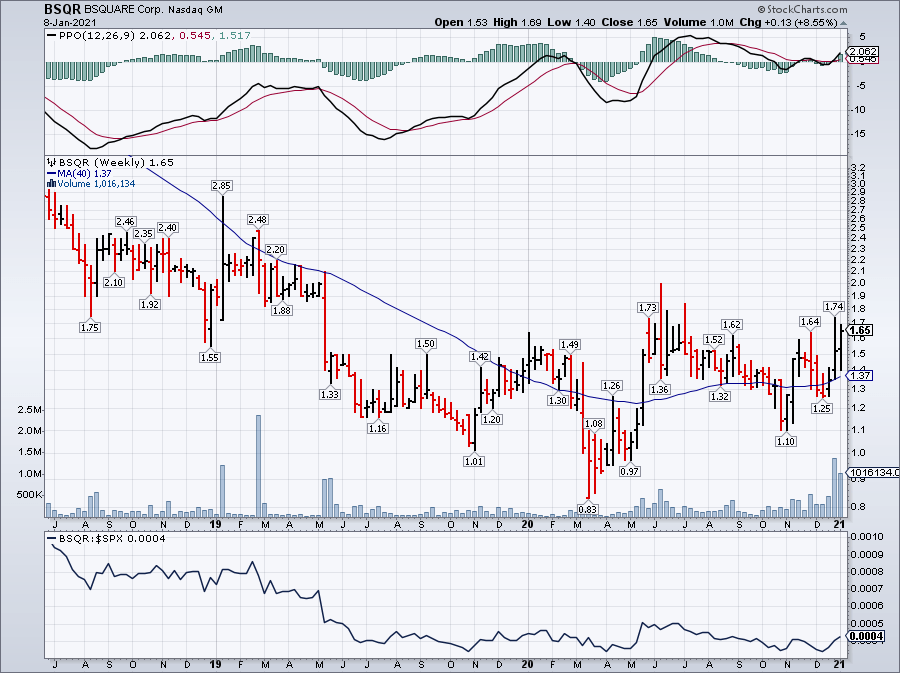
Task: Select the BSQR ticker symbol in the header
Action: point(63,9)
